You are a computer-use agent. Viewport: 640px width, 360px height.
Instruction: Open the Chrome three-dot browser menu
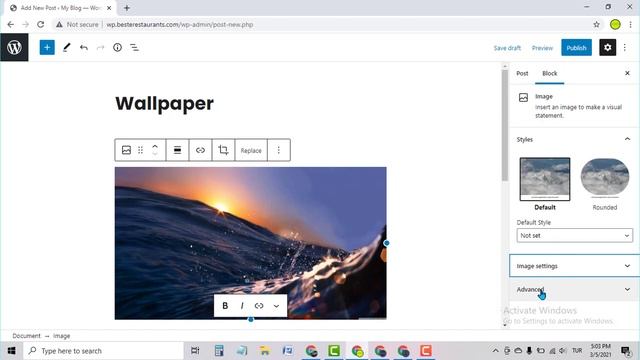click(630, 24)
